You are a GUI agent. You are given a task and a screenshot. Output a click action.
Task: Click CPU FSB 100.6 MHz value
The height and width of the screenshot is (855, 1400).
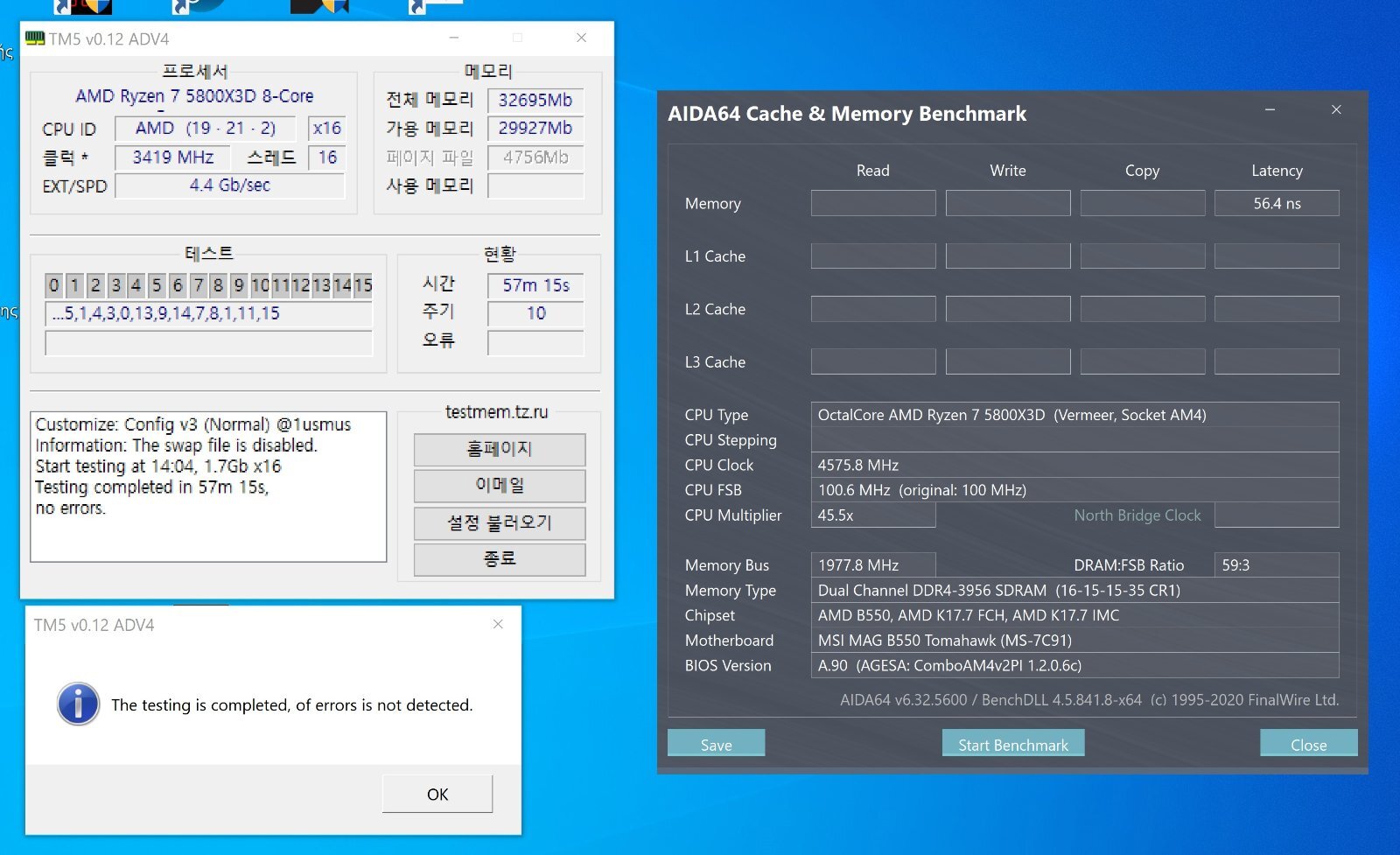coord(1074,490)
